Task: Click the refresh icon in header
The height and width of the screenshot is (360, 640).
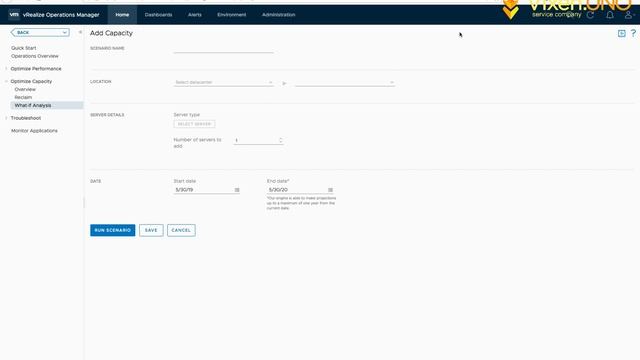Action: [x=590, y=15]
